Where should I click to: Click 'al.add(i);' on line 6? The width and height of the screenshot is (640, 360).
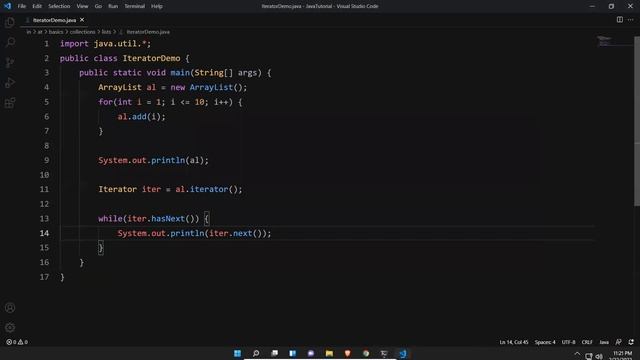coord(142,117)
